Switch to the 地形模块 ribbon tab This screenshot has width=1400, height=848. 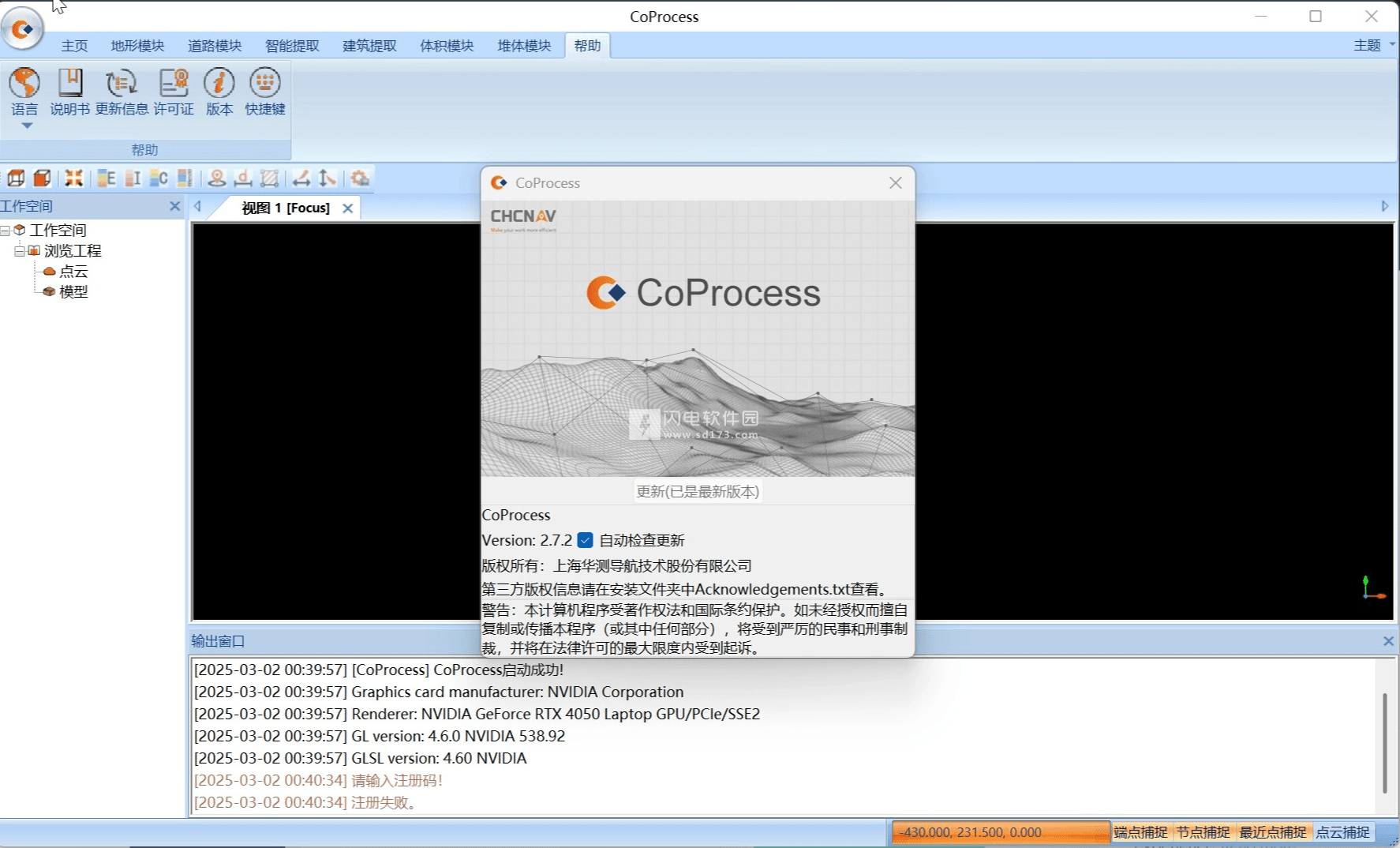(x=137, y=46)
